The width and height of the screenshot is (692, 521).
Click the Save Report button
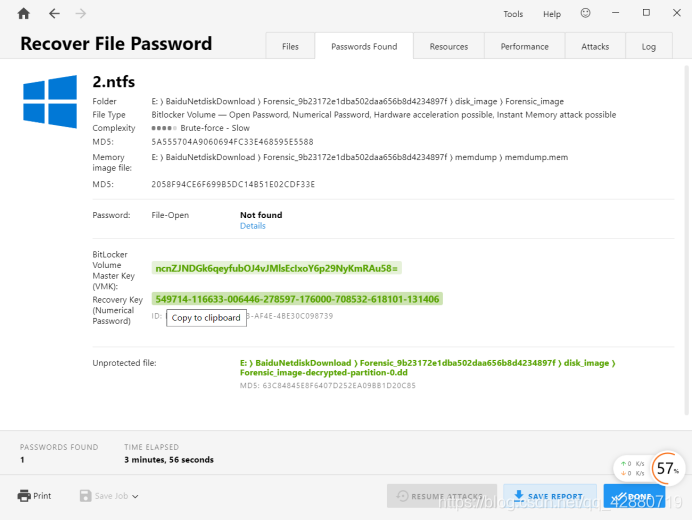pos(550,496)
